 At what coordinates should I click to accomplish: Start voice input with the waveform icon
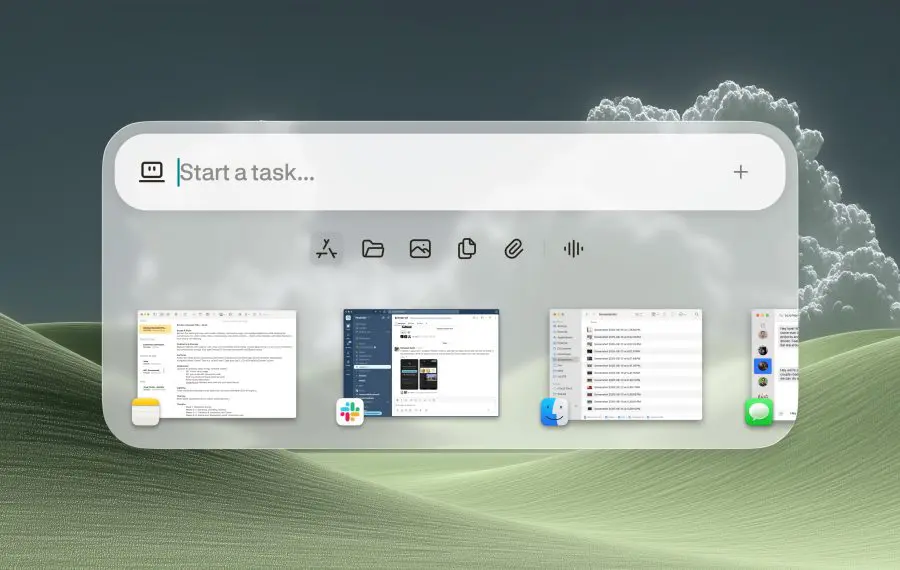pyautogui.click(x=573, y=250)
